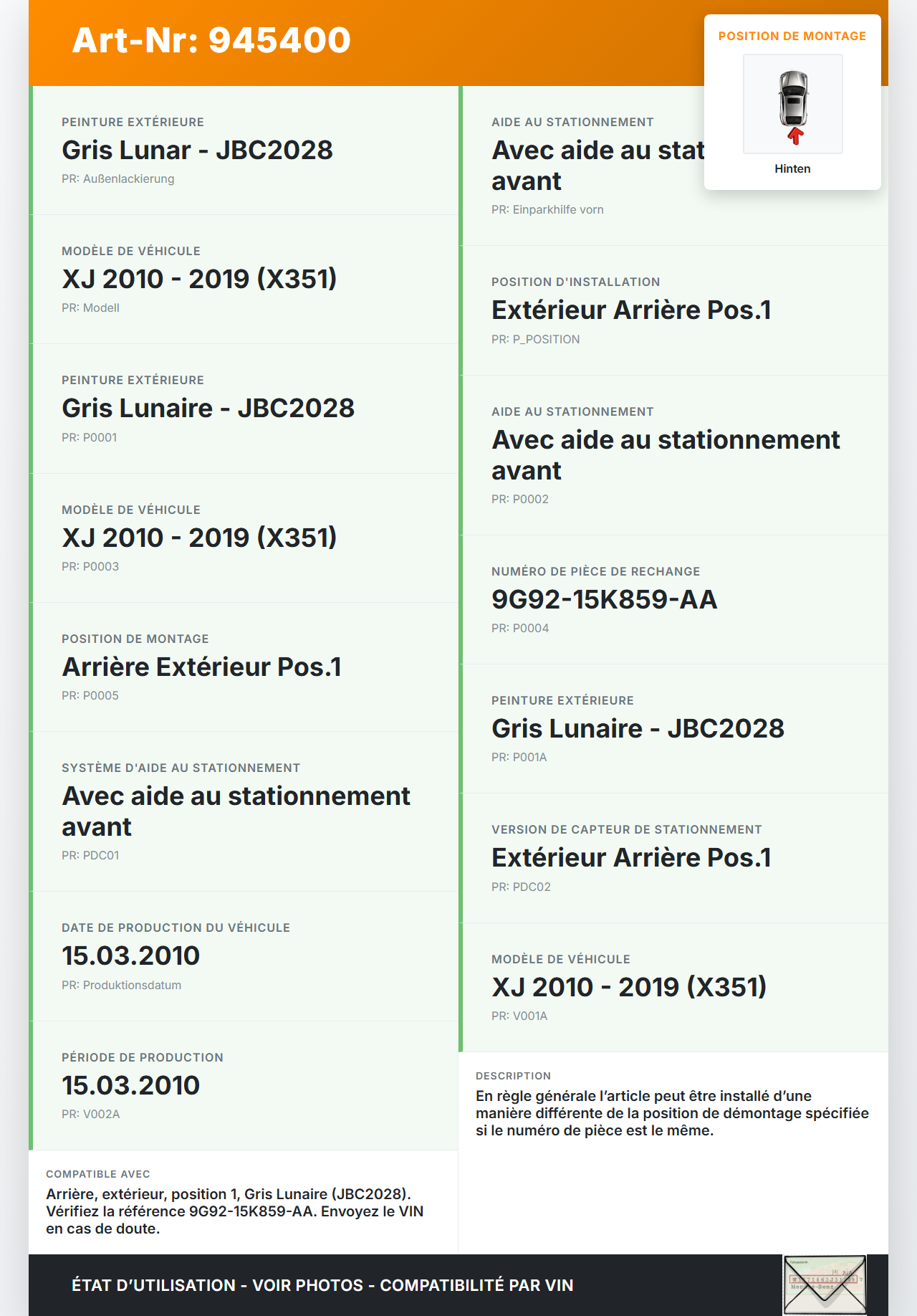Click the Description paragraph text
The image size is (917, 1316).
point(671,1112)
